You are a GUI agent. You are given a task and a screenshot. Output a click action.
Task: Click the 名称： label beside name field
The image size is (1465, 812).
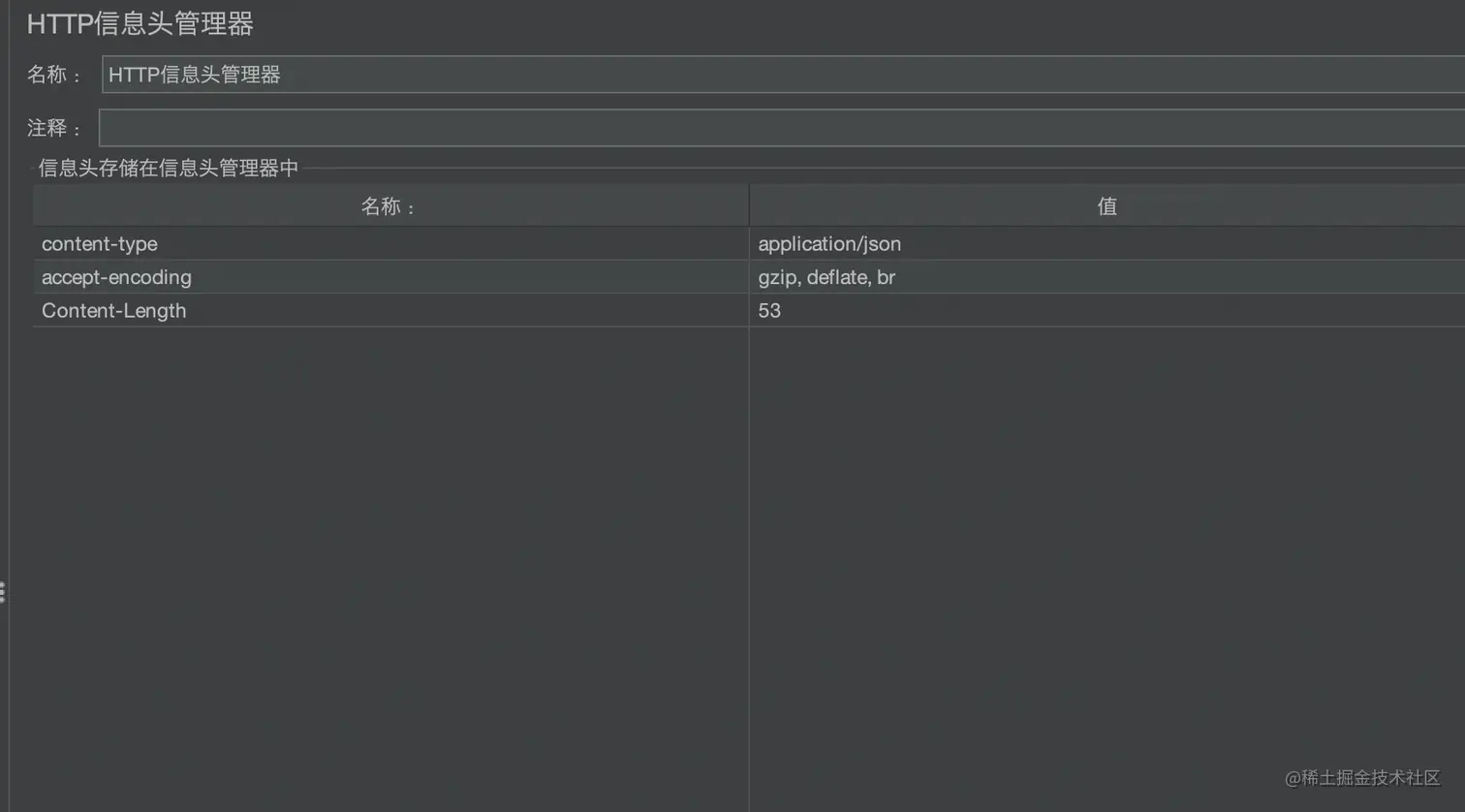(x=55, y=75)
